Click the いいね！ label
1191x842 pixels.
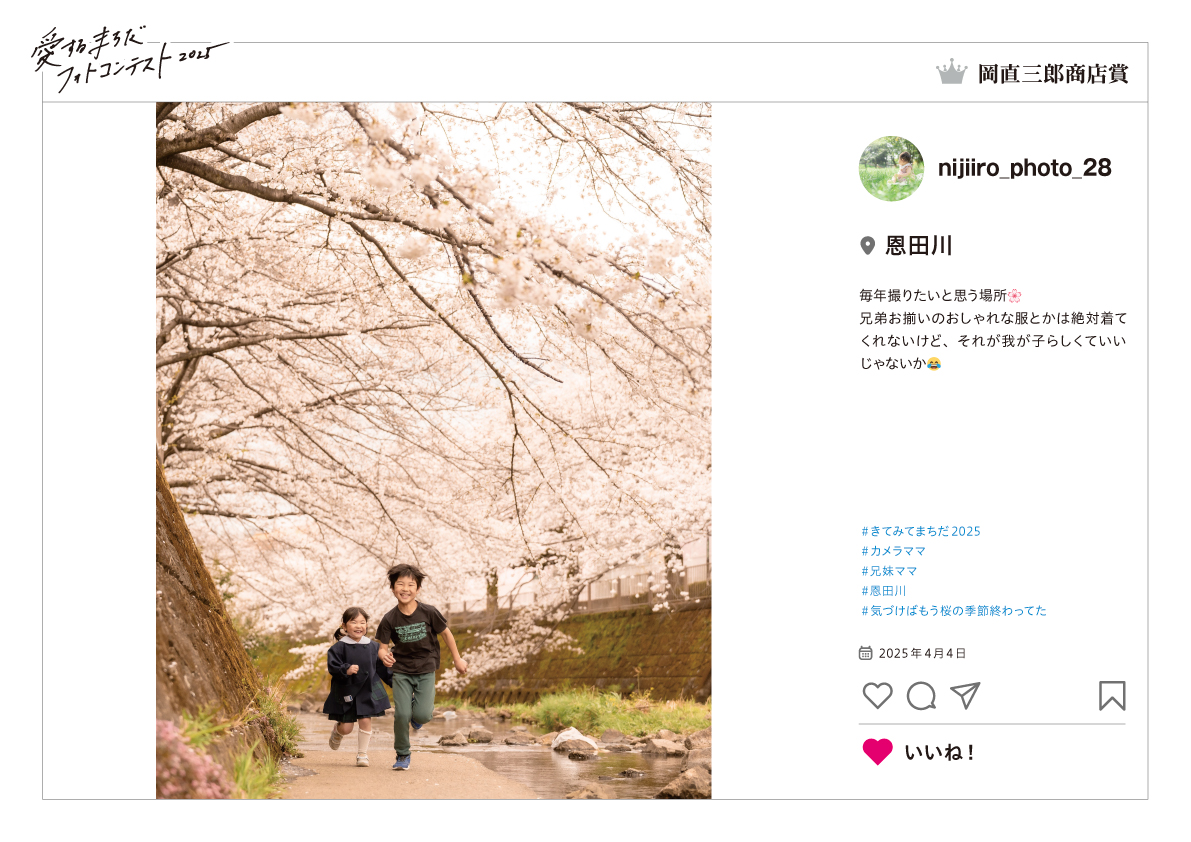[939, 752]
